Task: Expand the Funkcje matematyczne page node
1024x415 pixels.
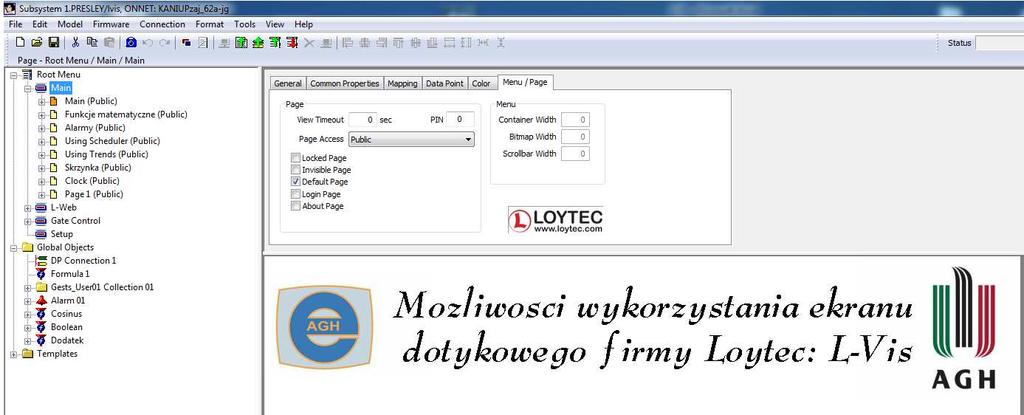Action: click(x=42, y=114)
